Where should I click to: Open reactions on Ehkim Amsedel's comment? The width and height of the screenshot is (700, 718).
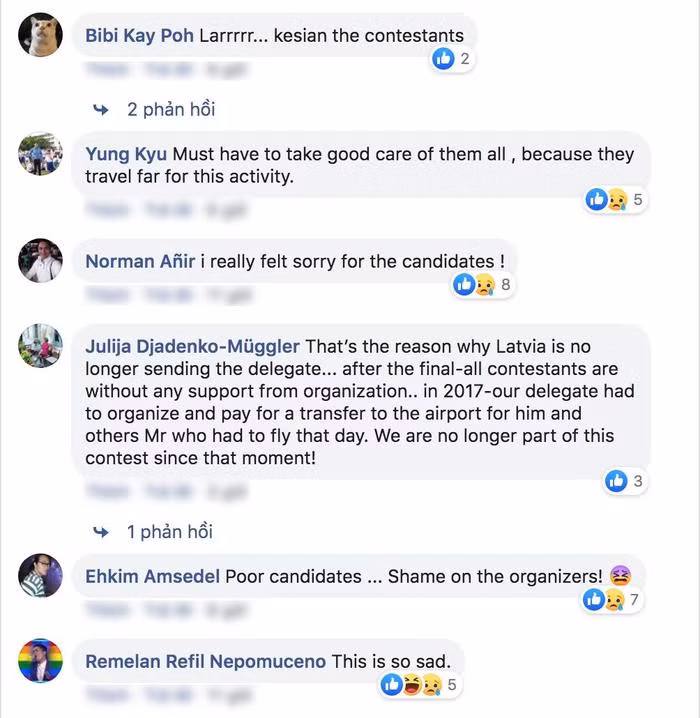(604, 600)
